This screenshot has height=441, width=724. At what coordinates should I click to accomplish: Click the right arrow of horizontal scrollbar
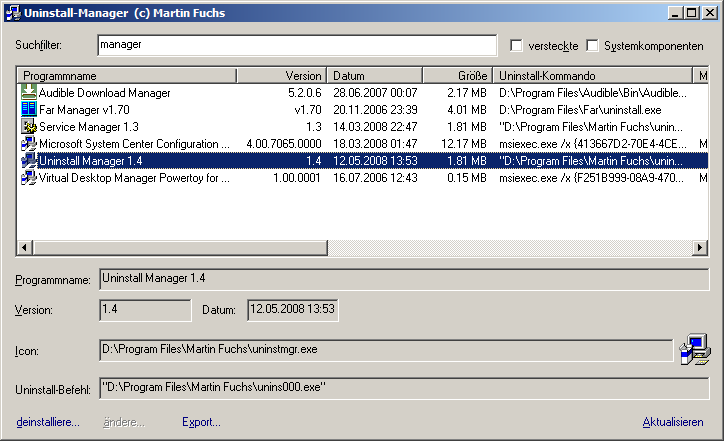[700, 248]
